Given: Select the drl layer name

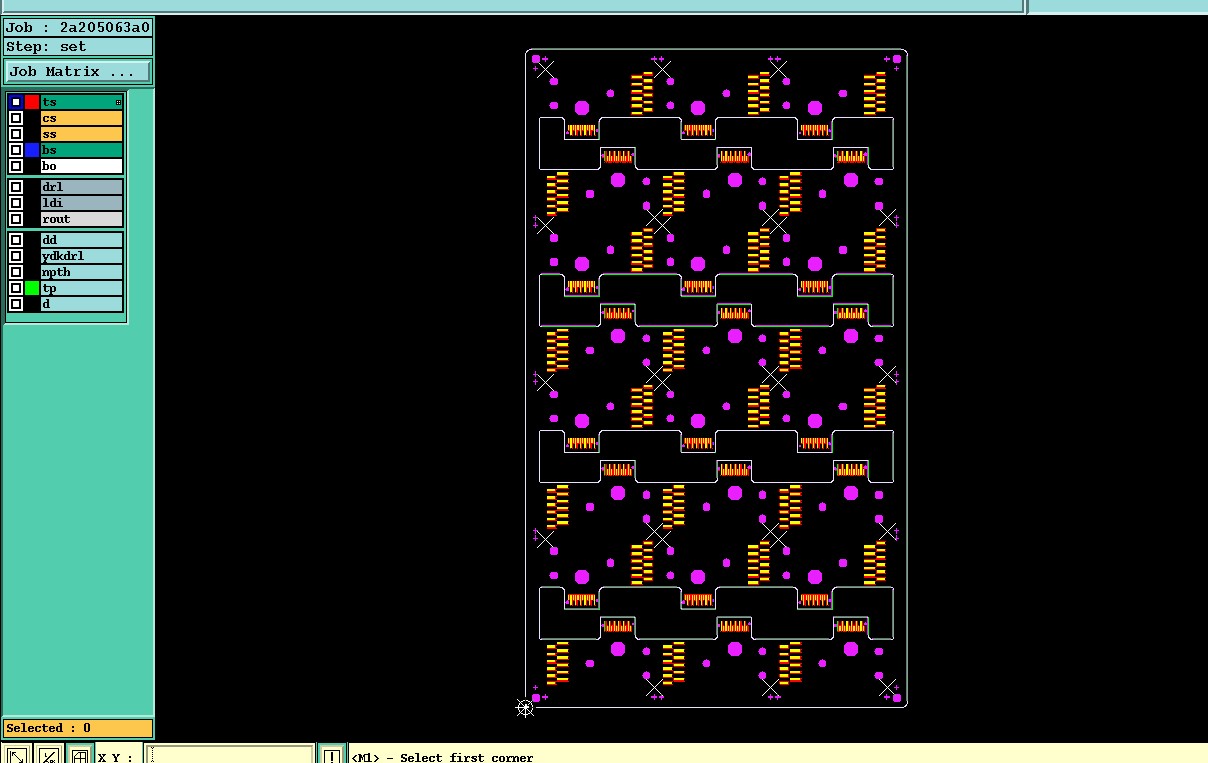Looking at the screenshot, I should 82,187.
